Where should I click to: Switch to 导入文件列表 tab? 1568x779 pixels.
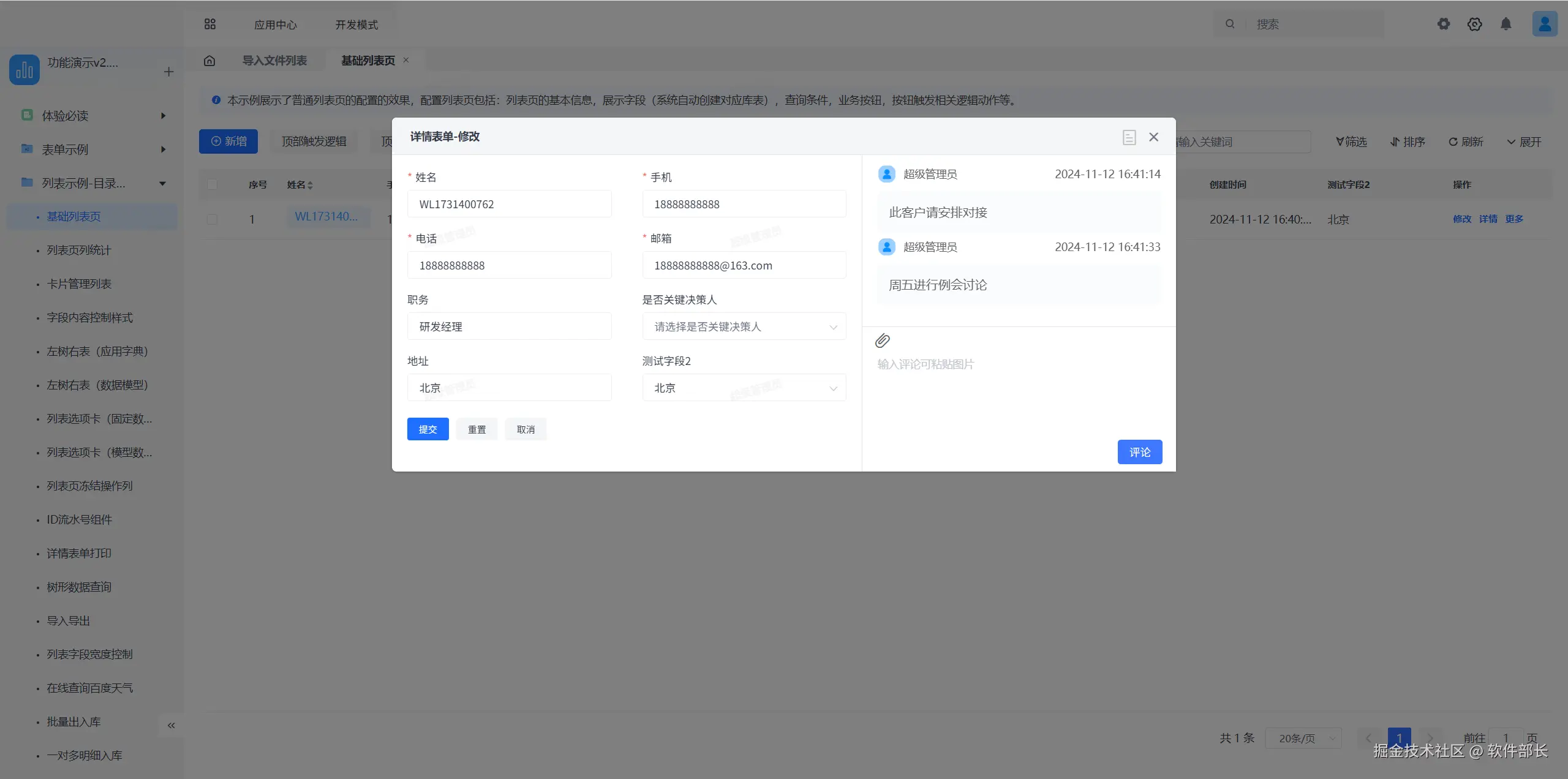point(274,61)
